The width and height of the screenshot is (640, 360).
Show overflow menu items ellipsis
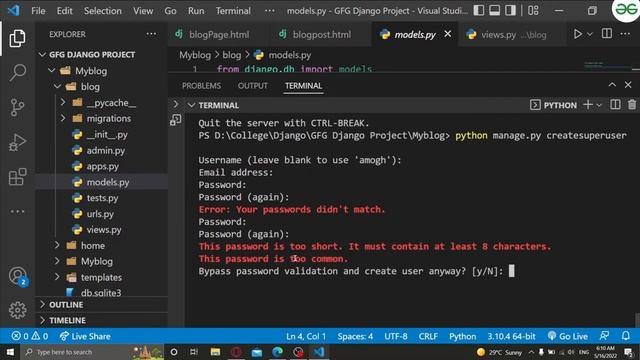pos(269,11)
